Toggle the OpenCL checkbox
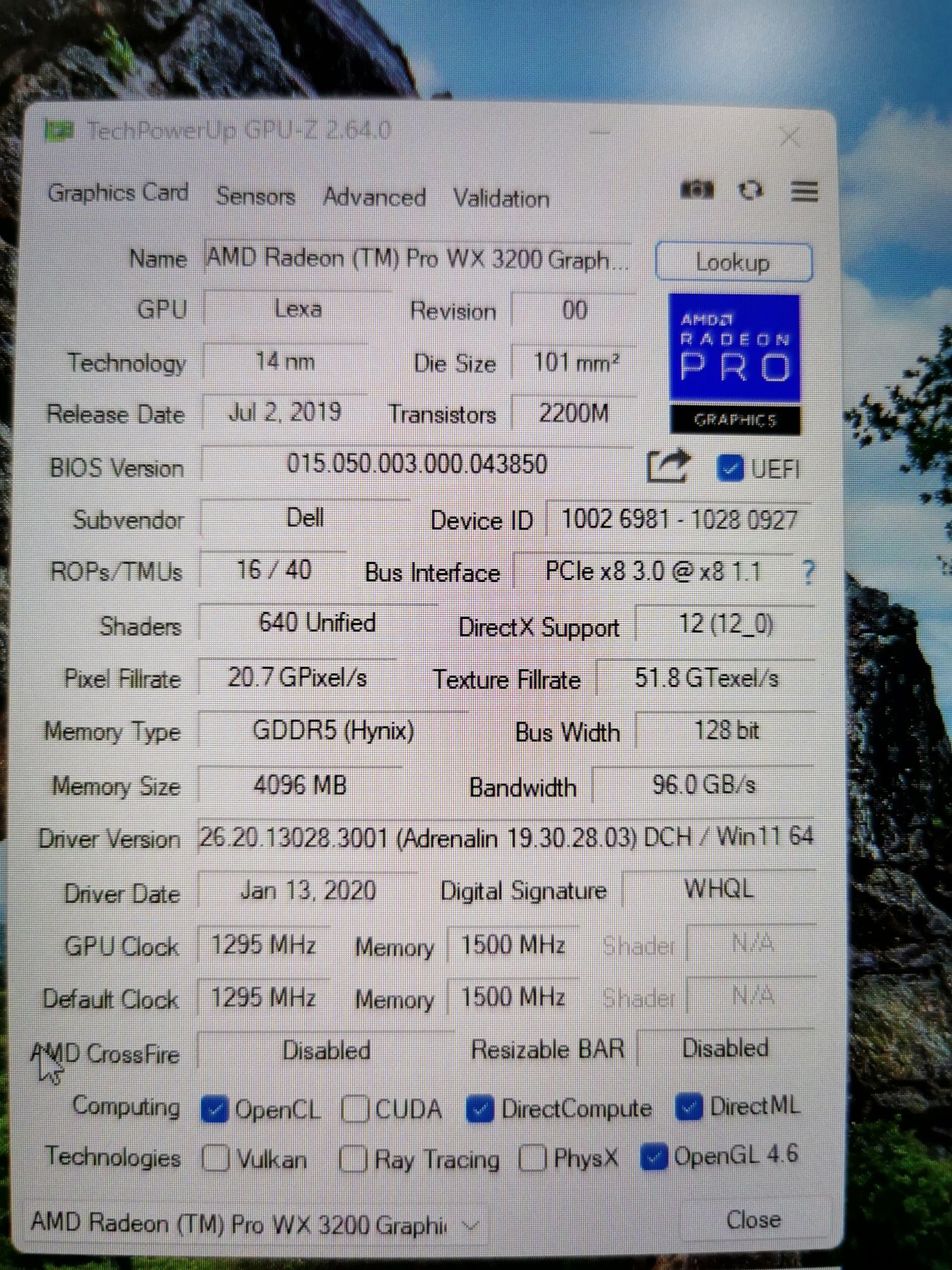 tap(214, 1109)
